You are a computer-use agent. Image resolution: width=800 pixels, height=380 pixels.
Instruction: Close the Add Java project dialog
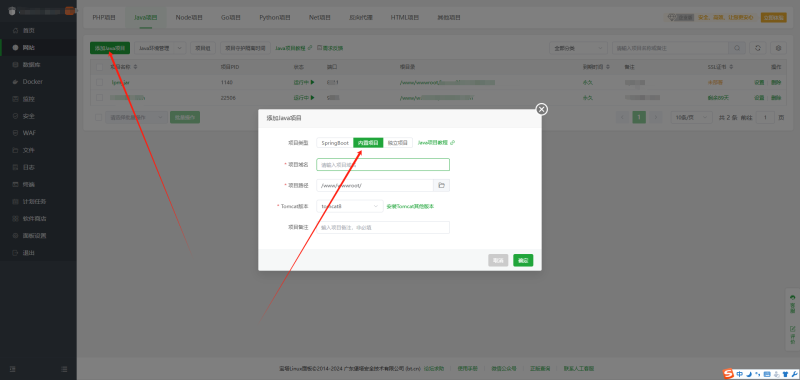click(x=541, y=109)
